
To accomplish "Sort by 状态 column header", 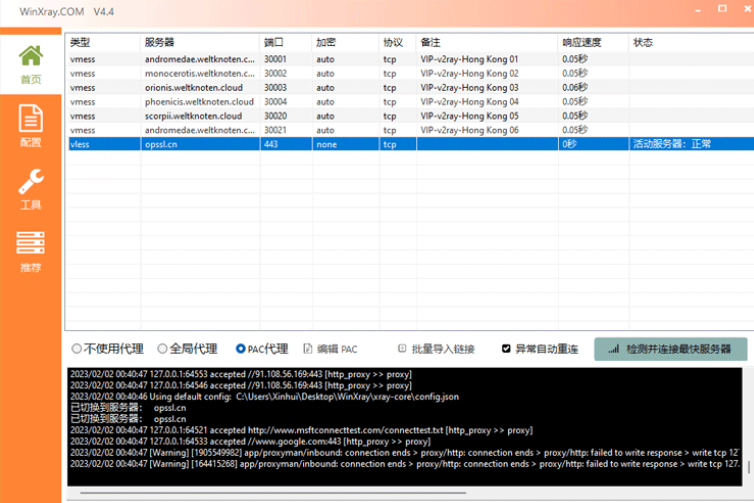I will click(x=691, y=42).
